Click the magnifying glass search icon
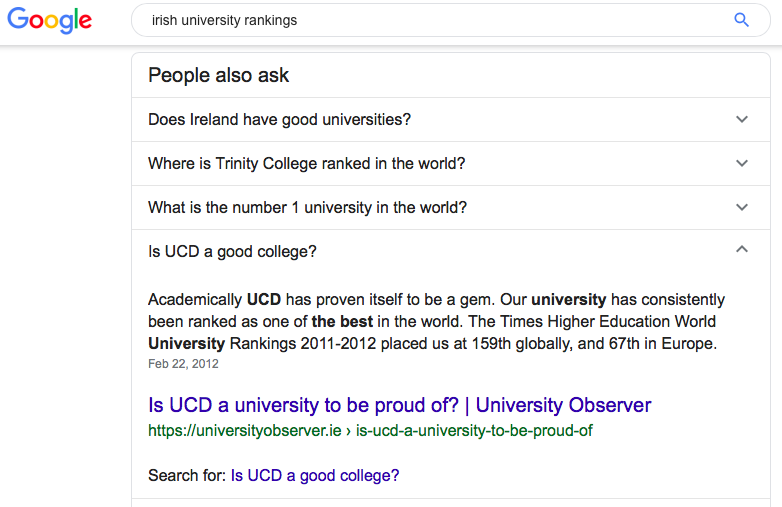This screenshot has width=782, height=507. pos(741,20)
